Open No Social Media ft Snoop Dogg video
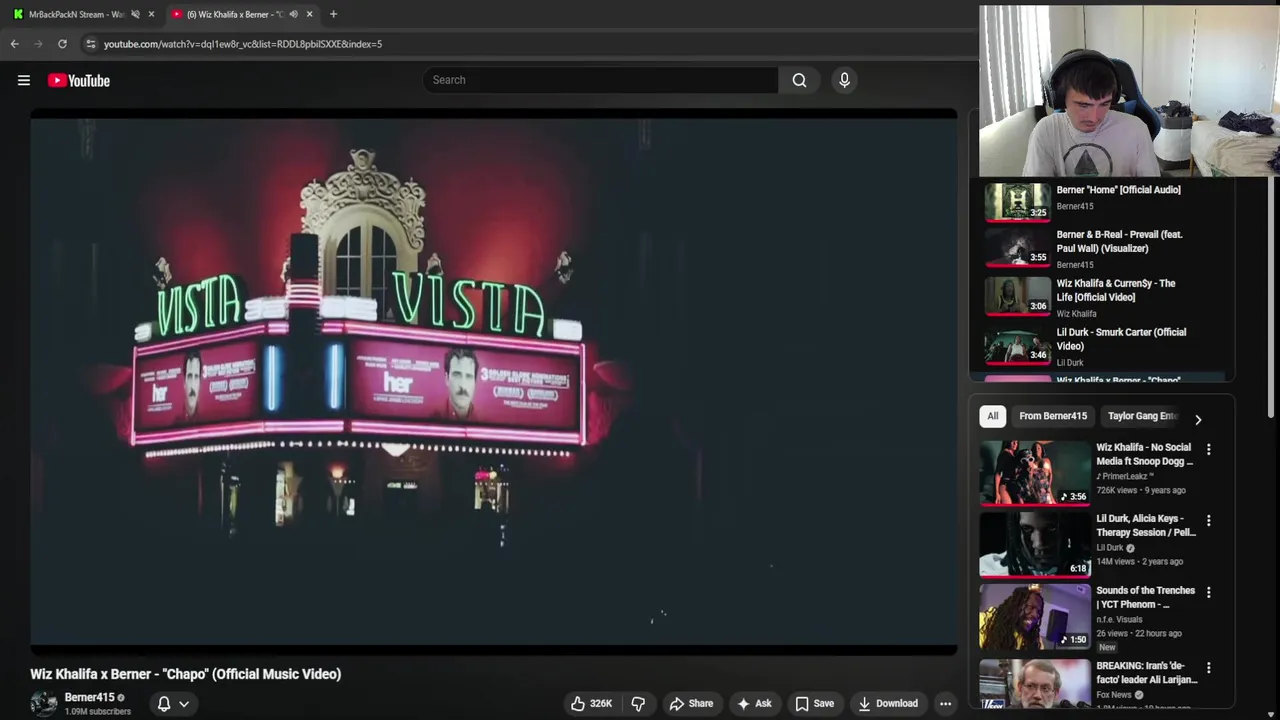Viewport: 1280px width, 720px height. tap(1144, 454)
